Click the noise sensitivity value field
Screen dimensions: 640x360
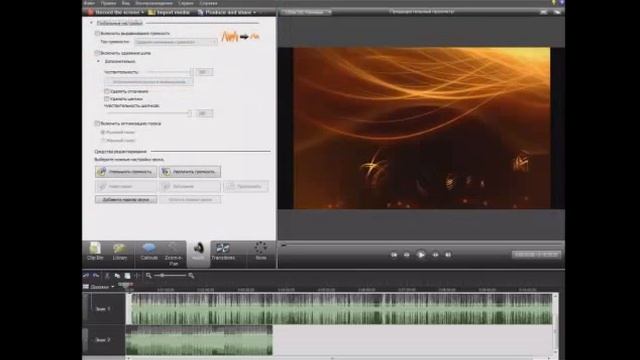[204, 72]
